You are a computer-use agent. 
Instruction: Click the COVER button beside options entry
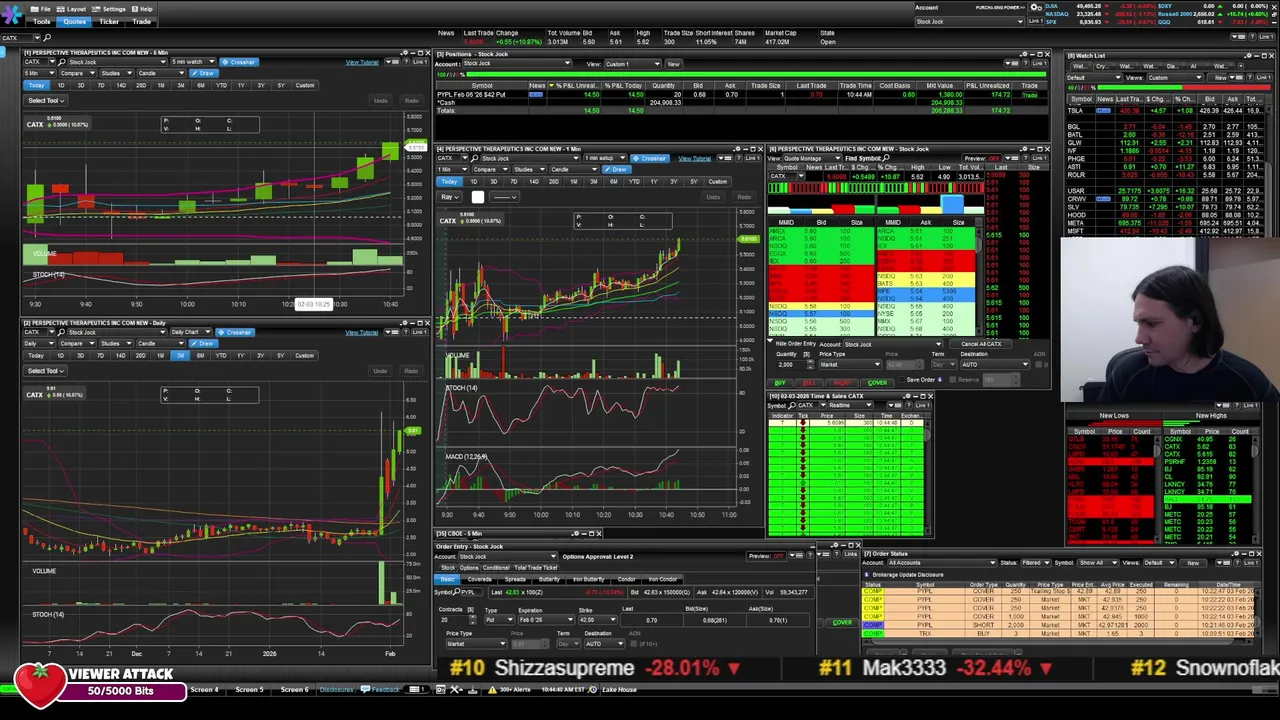842,623
